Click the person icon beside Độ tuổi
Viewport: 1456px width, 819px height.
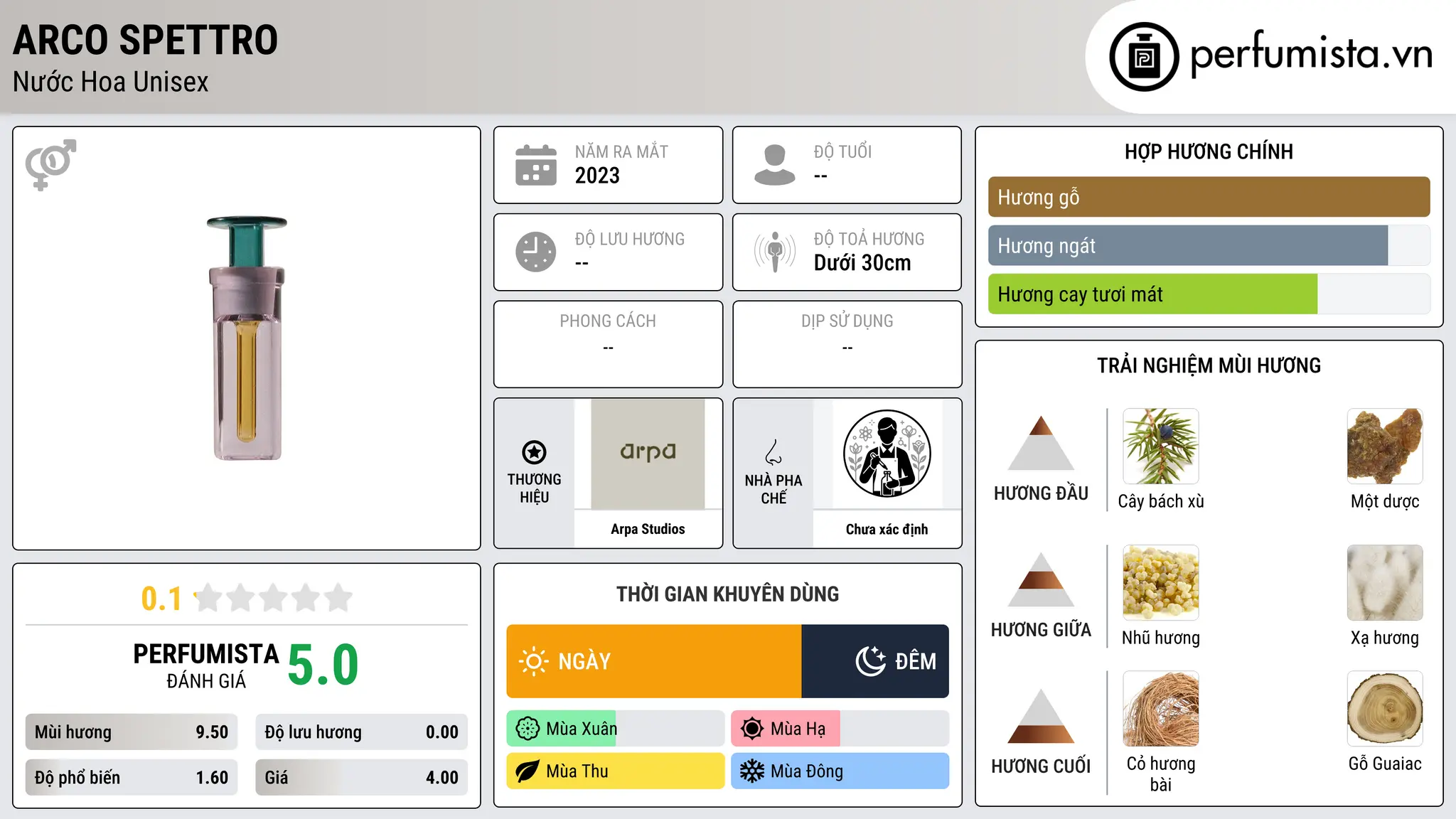[775, 165]
